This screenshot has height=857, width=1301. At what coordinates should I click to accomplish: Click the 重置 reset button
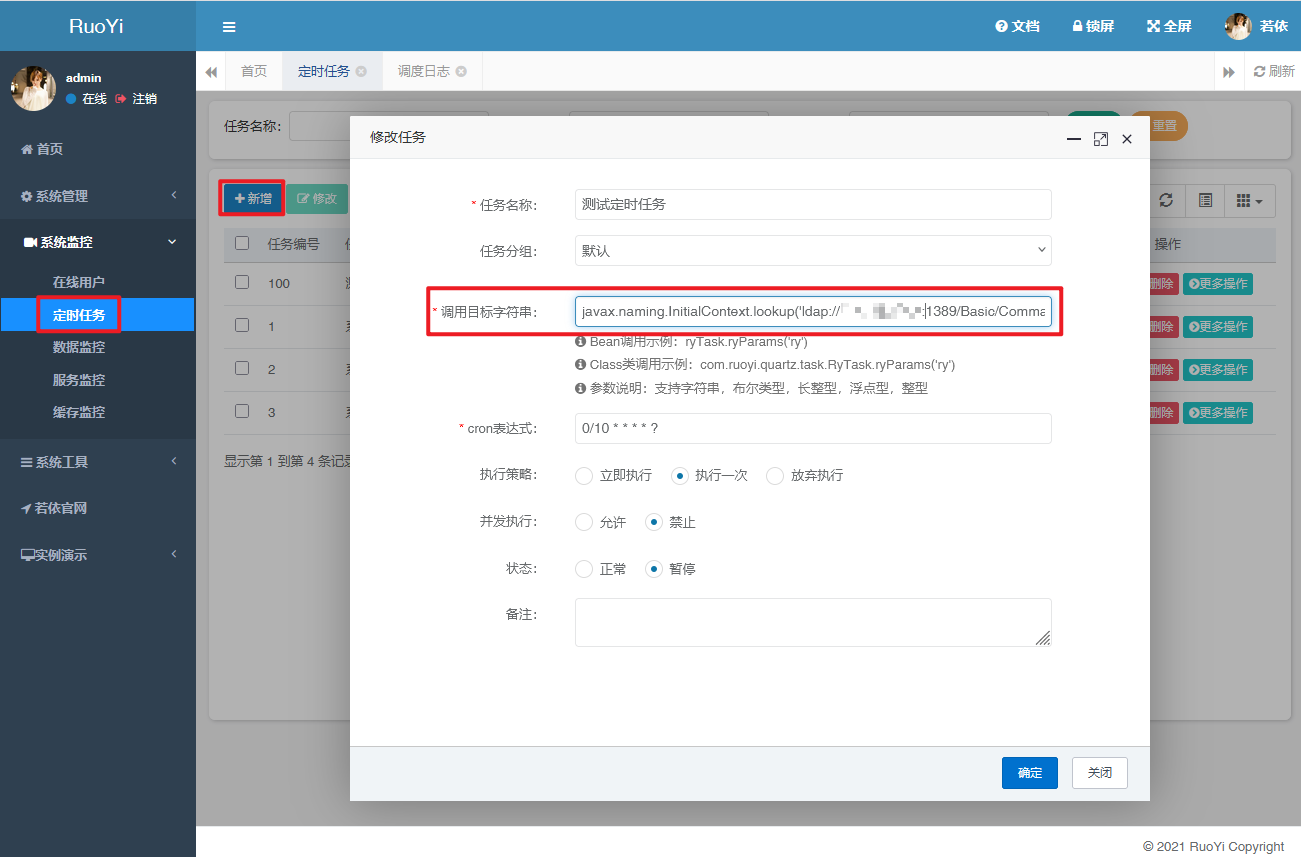point(1167,126)
